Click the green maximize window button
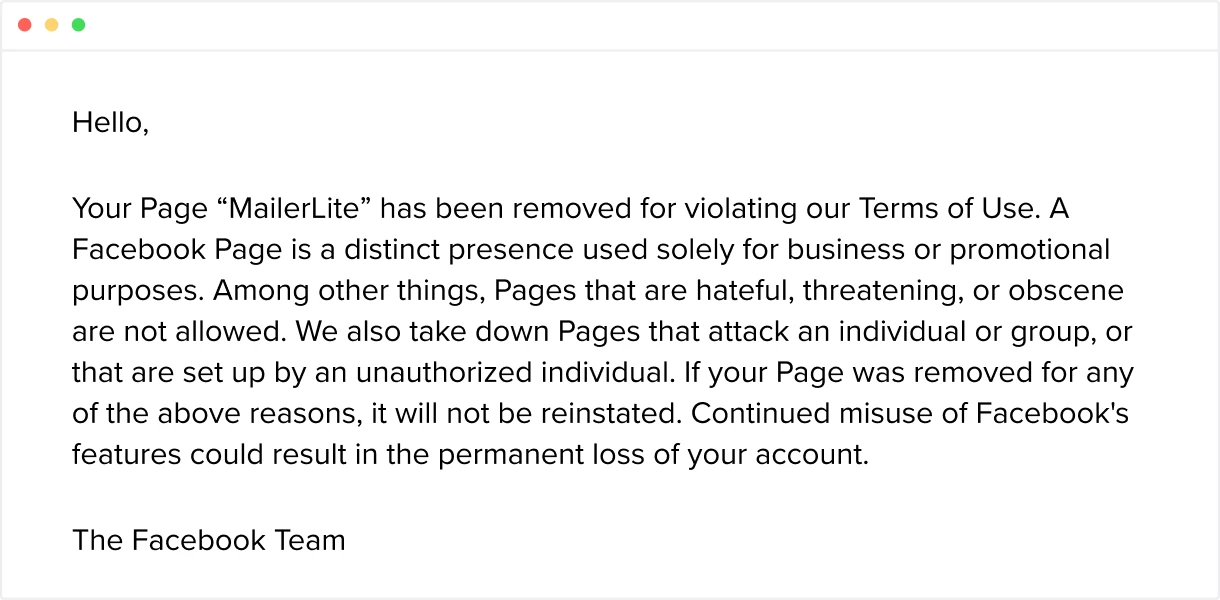 [78, 25]
